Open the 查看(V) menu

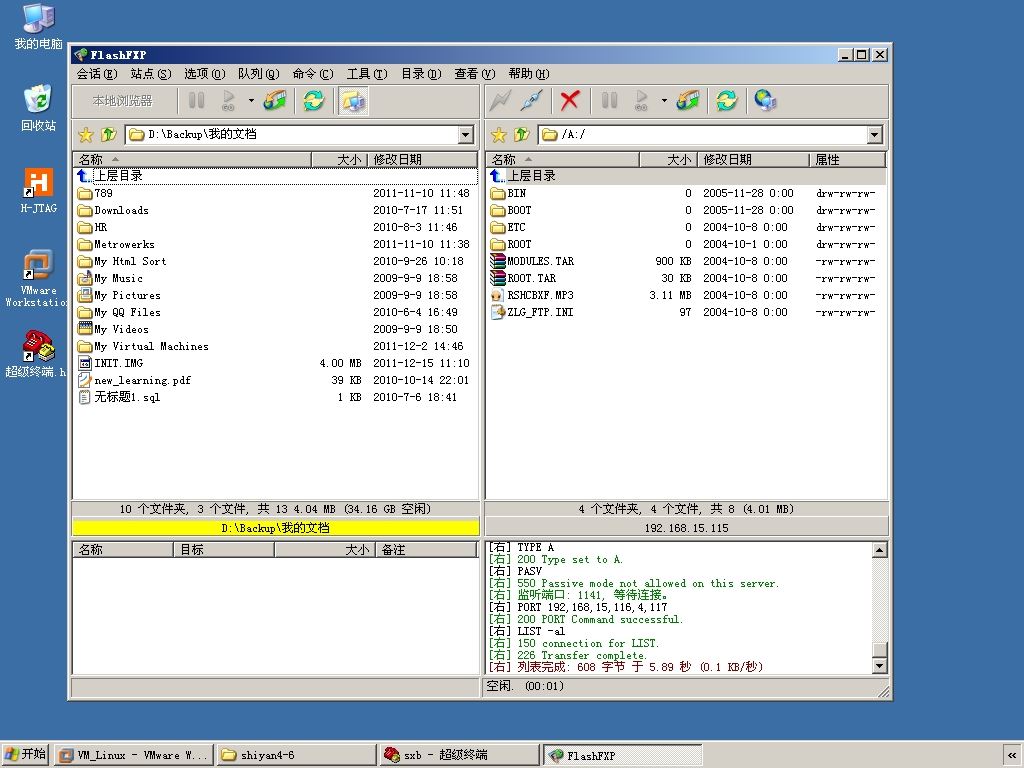475,74
